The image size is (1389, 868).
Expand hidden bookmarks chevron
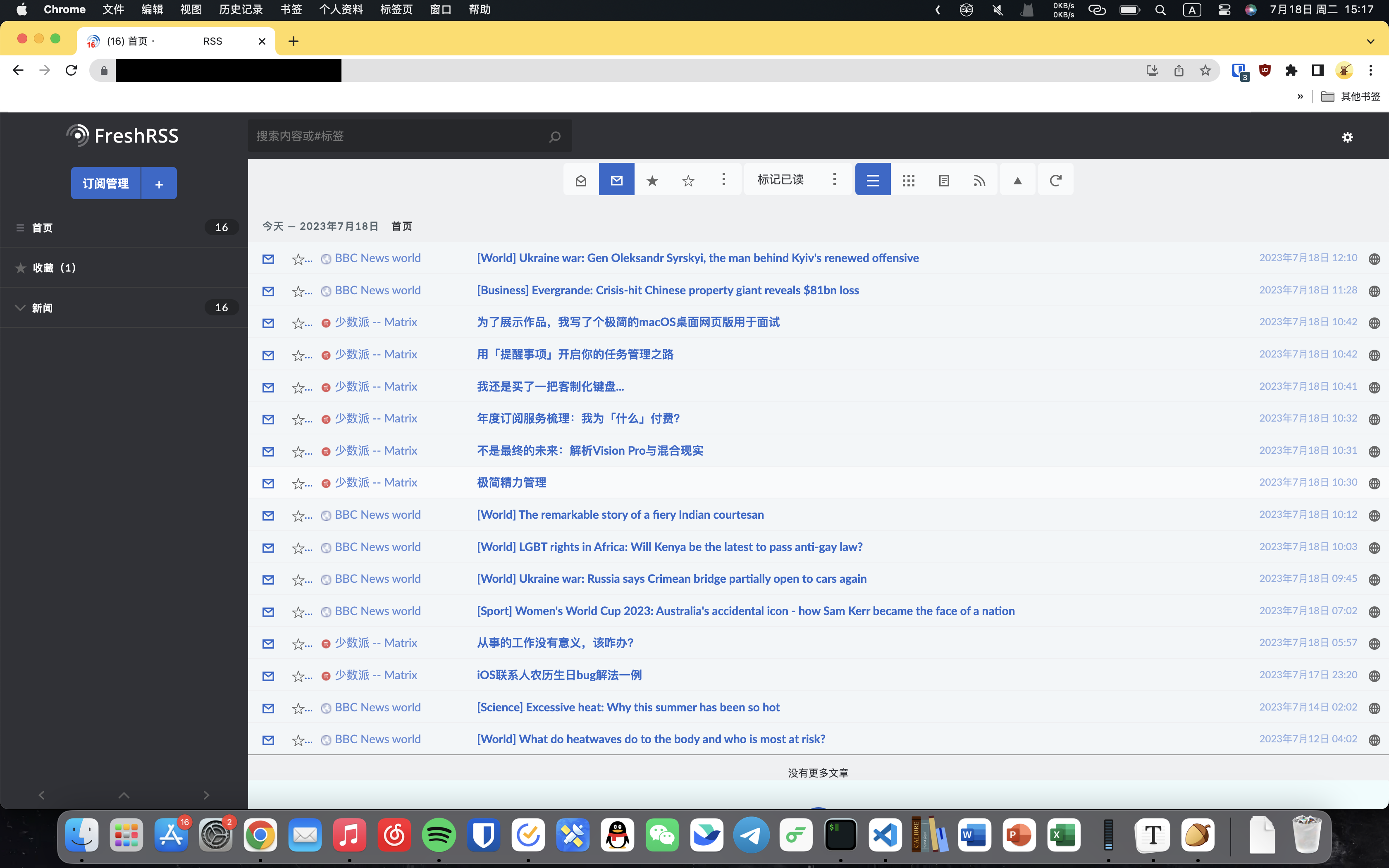pos(1300,96)
